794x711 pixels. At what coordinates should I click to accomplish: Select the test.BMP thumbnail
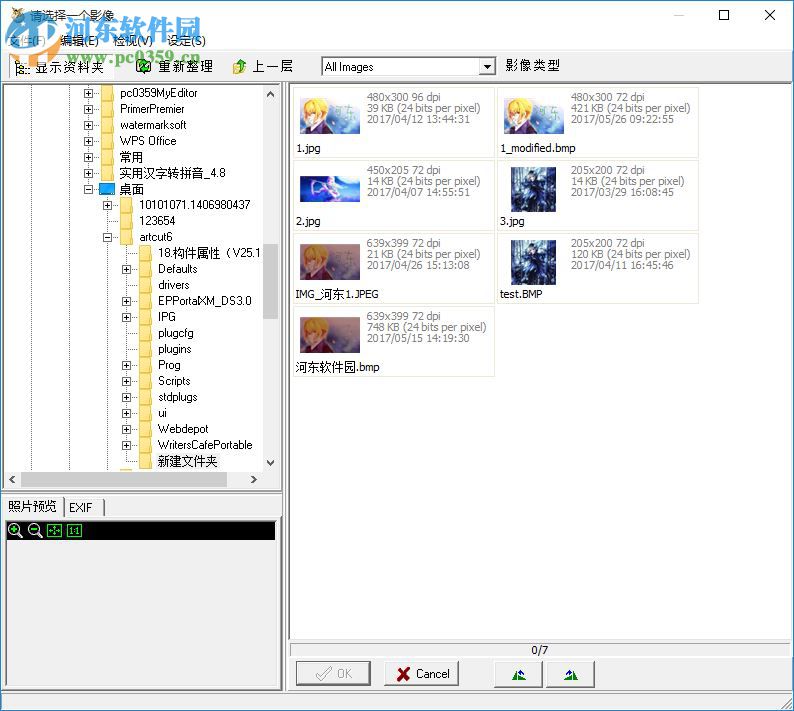(598, 268)
